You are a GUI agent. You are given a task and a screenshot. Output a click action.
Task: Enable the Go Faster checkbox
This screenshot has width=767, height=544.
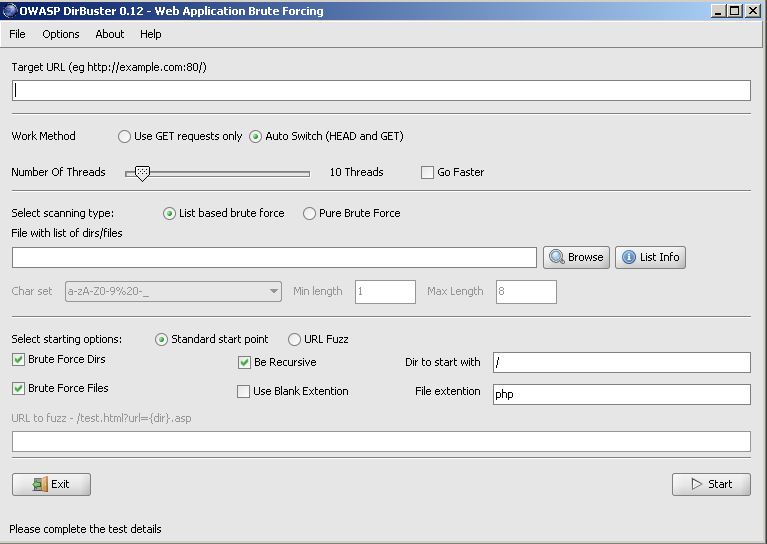427,172
